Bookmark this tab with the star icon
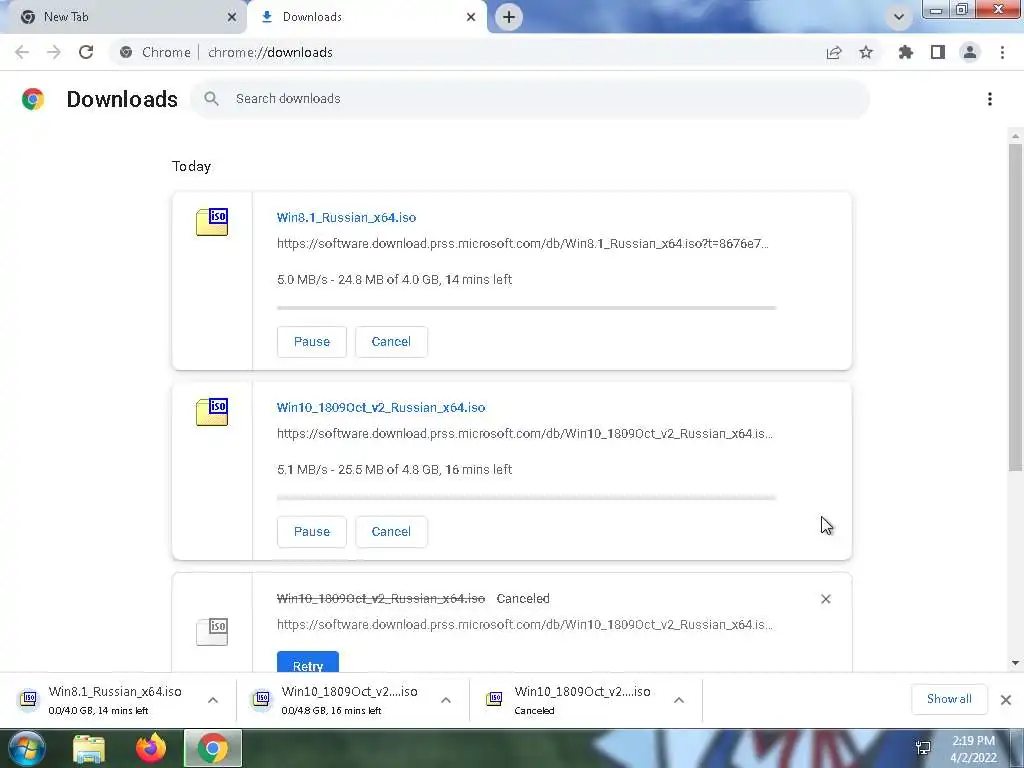 tap(866, 52)
